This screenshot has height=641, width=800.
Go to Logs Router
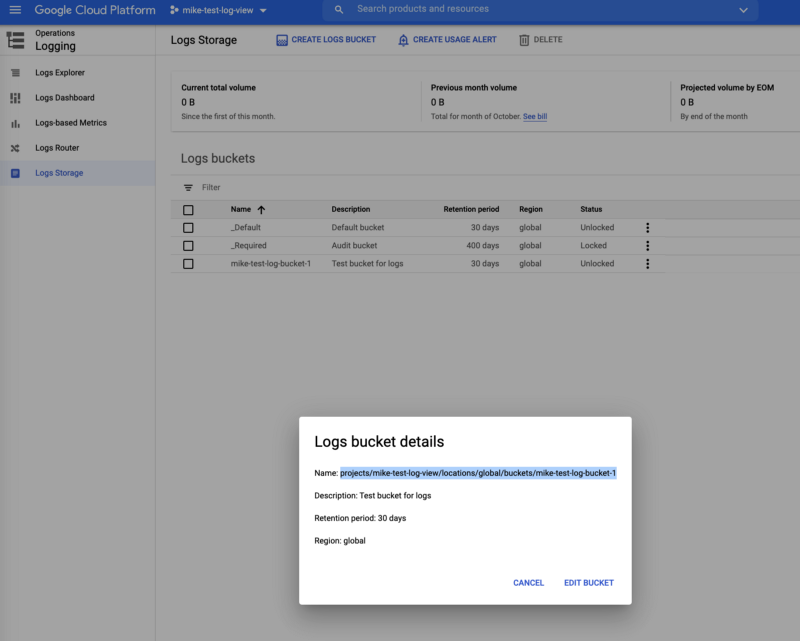point(57,148)
